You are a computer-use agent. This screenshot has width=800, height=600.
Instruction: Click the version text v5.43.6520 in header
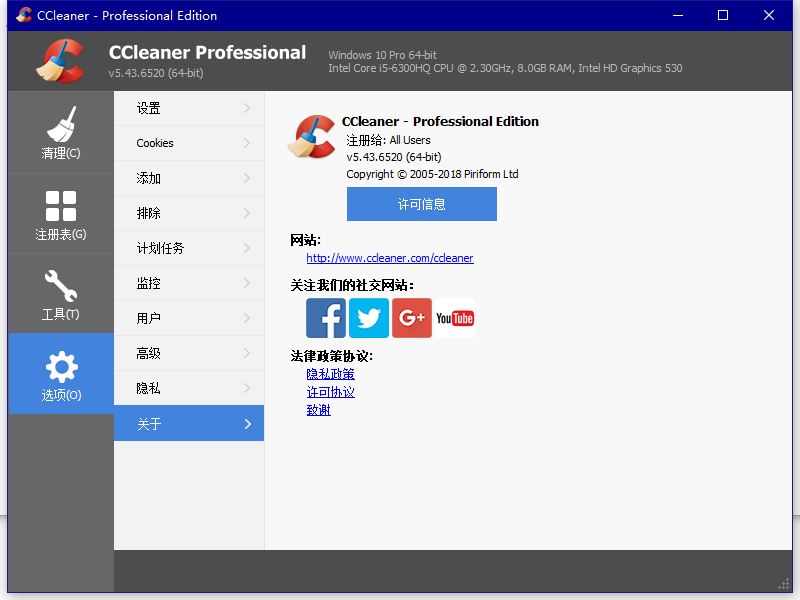coord(156,73)
